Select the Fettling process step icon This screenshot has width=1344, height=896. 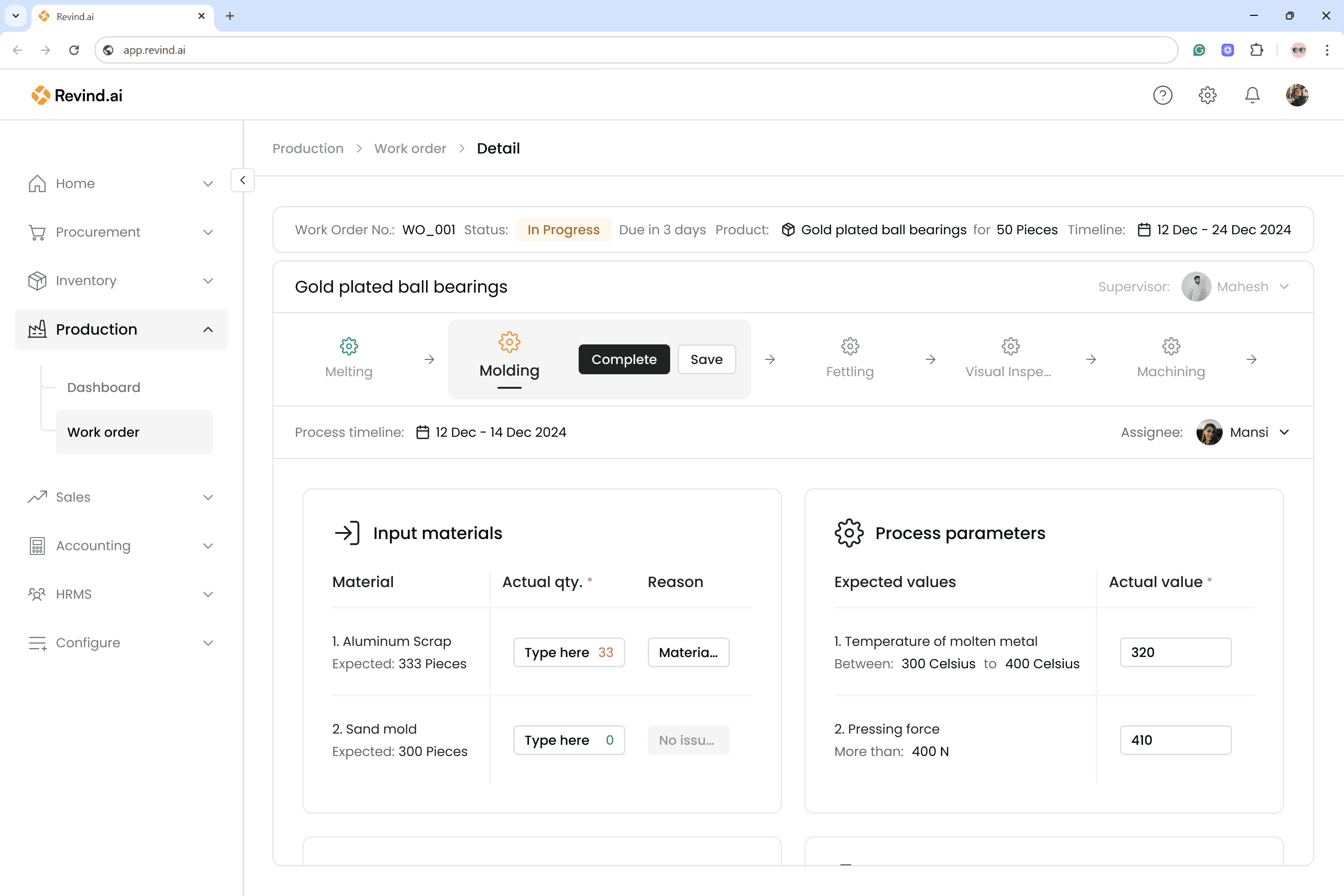[x=850, y=346]
